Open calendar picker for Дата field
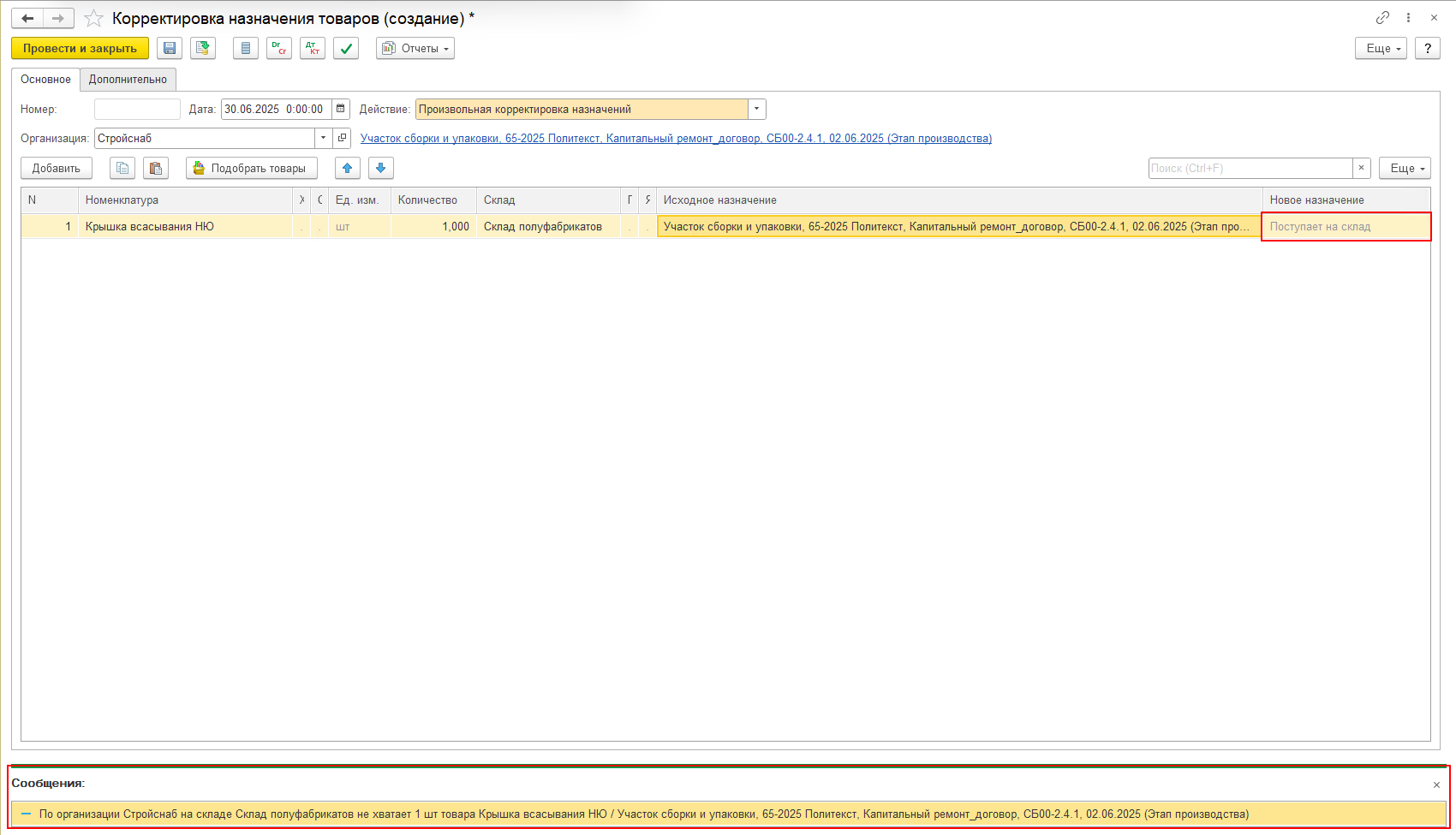This screenshot has height=835, width=1456. [x=341, y=109]
